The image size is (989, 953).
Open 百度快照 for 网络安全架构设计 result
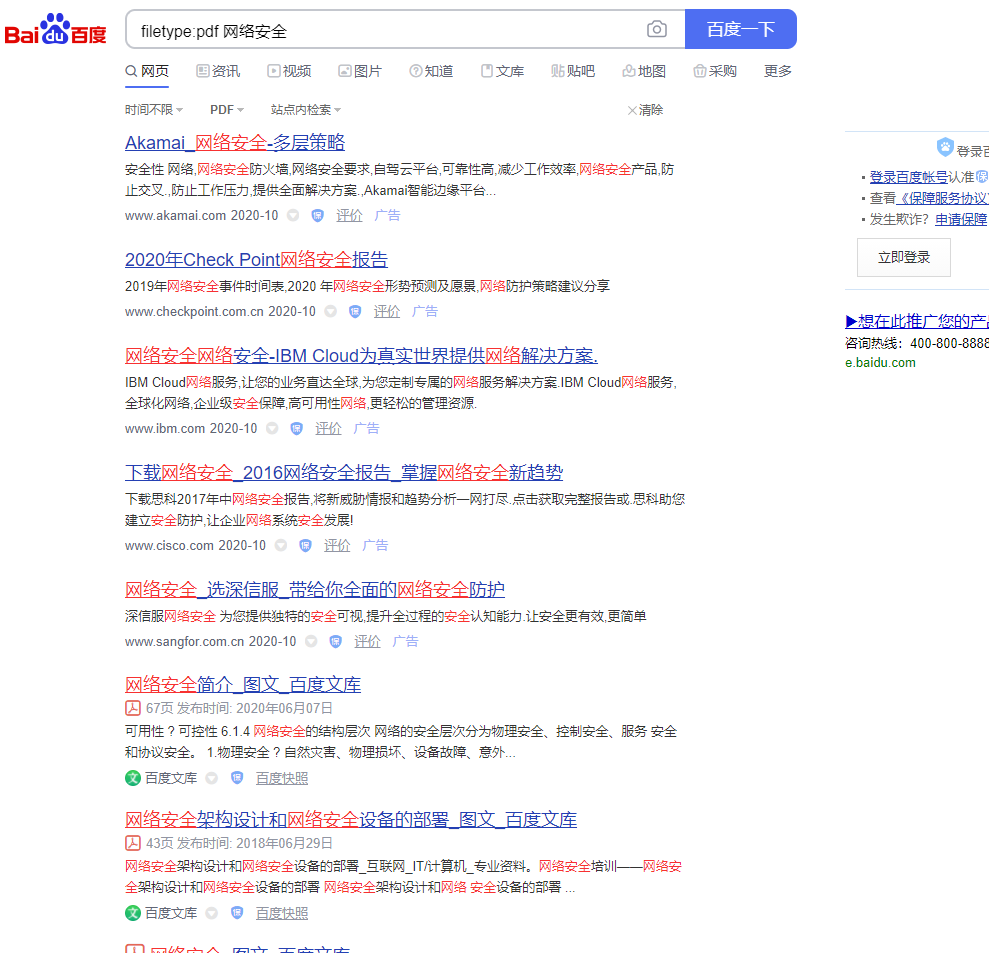pyautogui.click(x=282, y=913)
